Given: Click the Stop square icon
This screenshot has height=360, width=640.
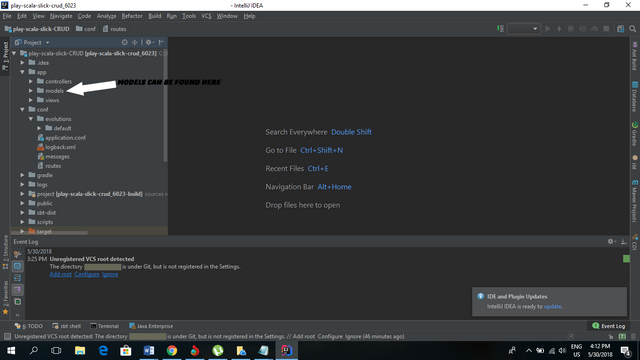Looking at the screenshot, I should click(606, 29).
